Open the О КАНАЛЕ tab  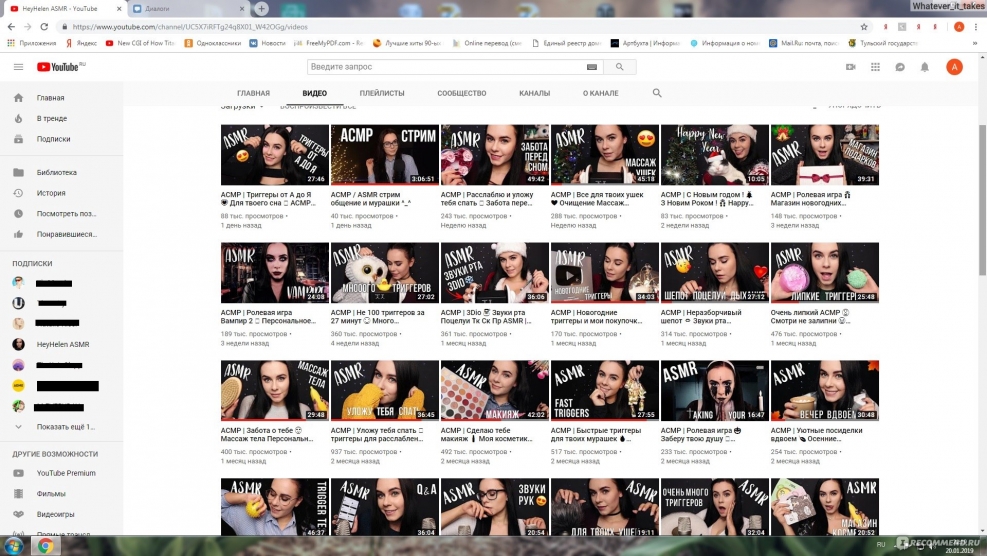600,93
